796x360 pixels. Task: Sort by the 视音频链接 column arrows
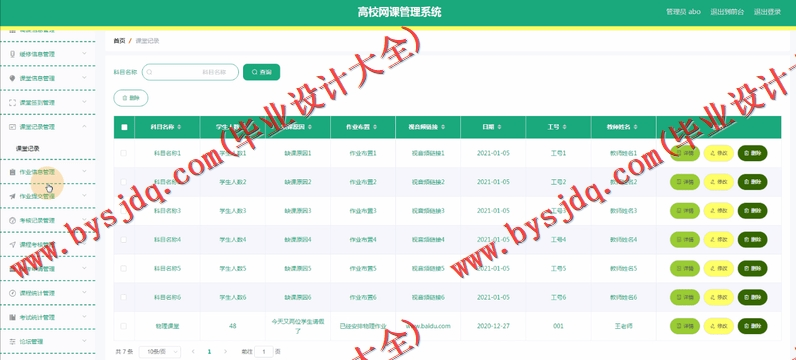[x=444, y=127]
